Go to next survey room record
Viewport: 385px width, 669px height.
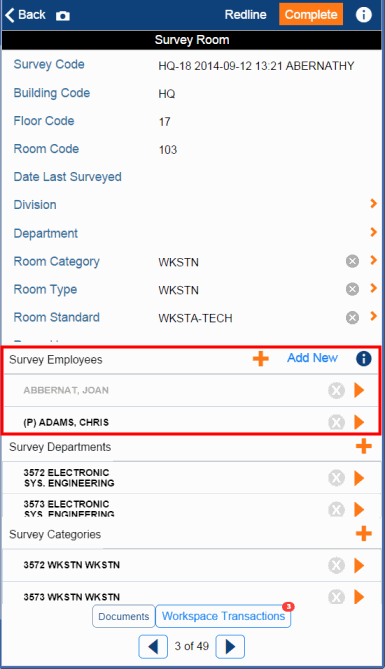(x=230, y=647)
